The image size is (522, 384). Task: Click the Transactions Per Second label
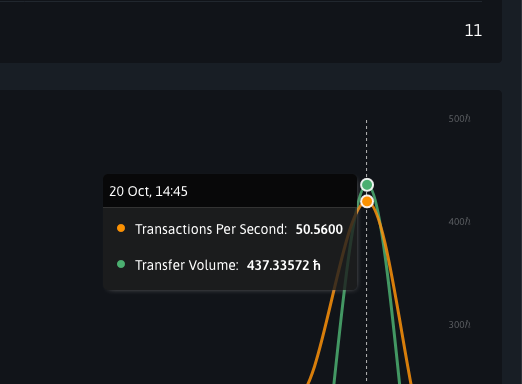pos(211,229)
